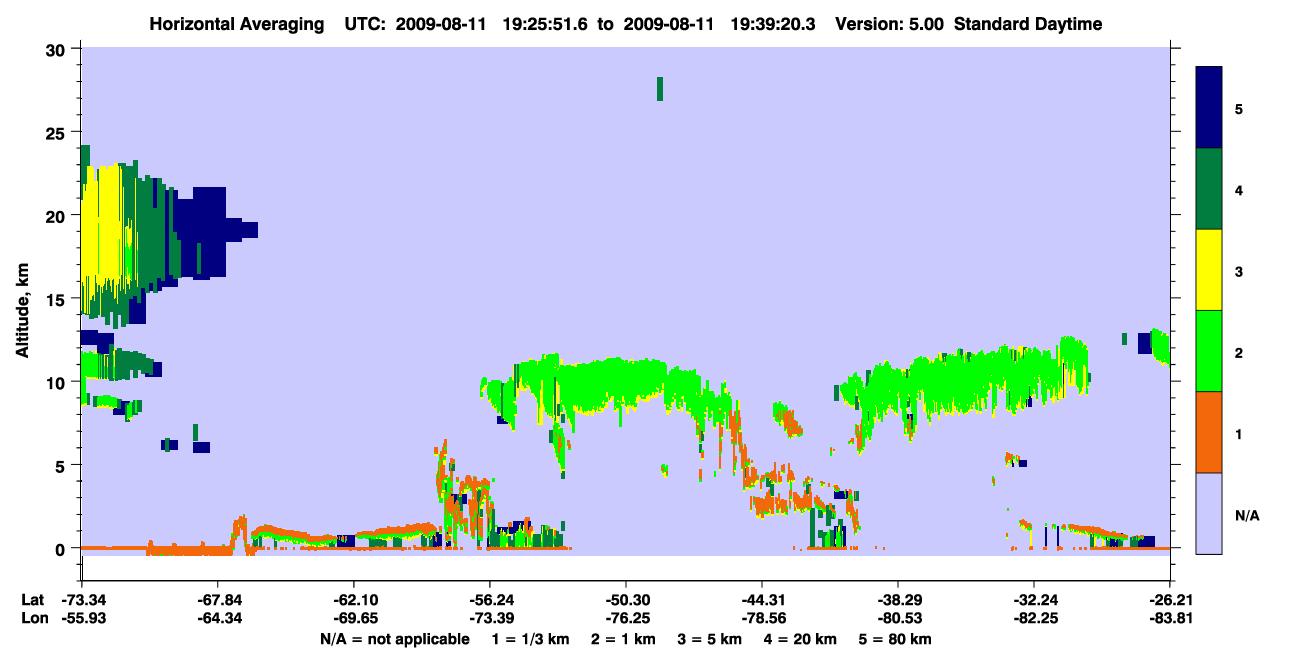Click the colorbar 'N/A' label
The image size is (1300, 667).
(1247, 515)
